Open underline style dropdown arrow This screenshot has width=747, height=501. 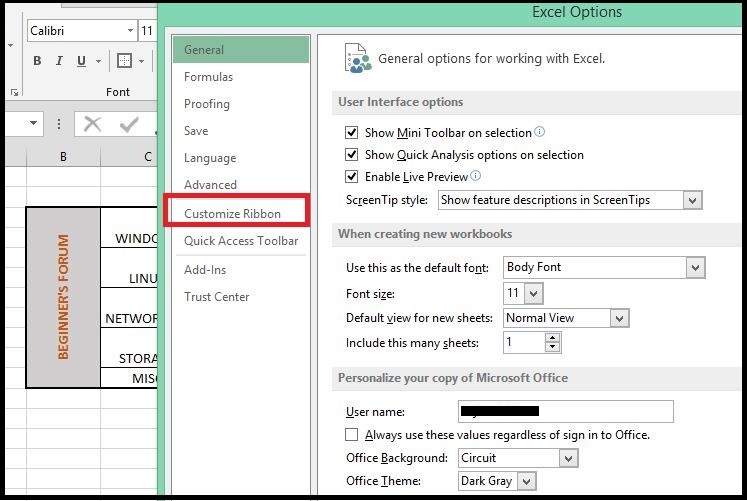click(x=98, y=61)
